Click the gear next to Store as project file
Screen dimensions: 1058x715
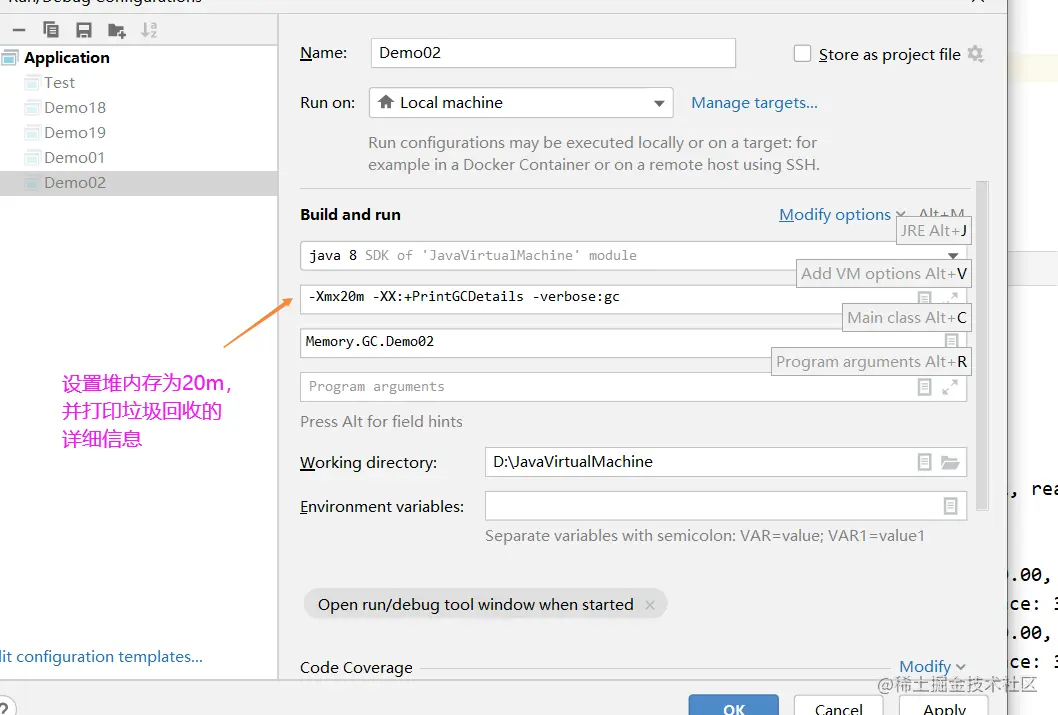(975, 53)
